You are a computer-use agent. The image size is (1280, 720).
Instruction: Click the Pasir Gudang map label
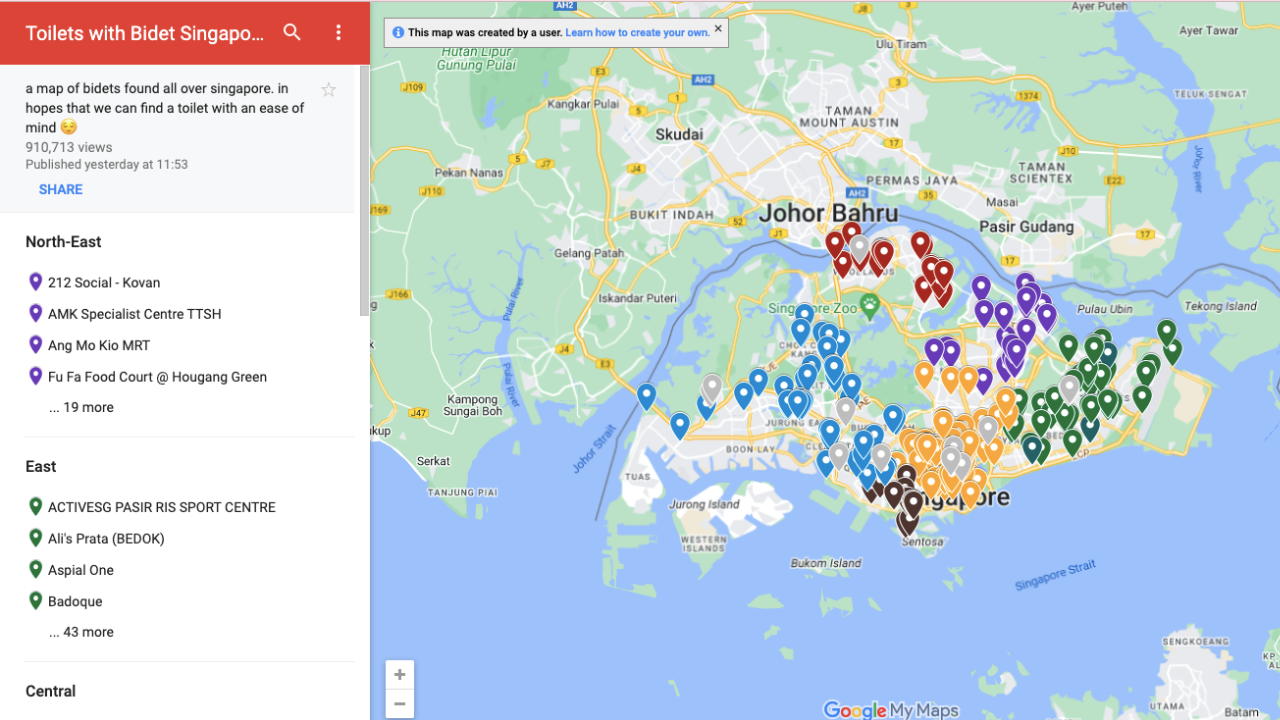(x=1026, y=227)
